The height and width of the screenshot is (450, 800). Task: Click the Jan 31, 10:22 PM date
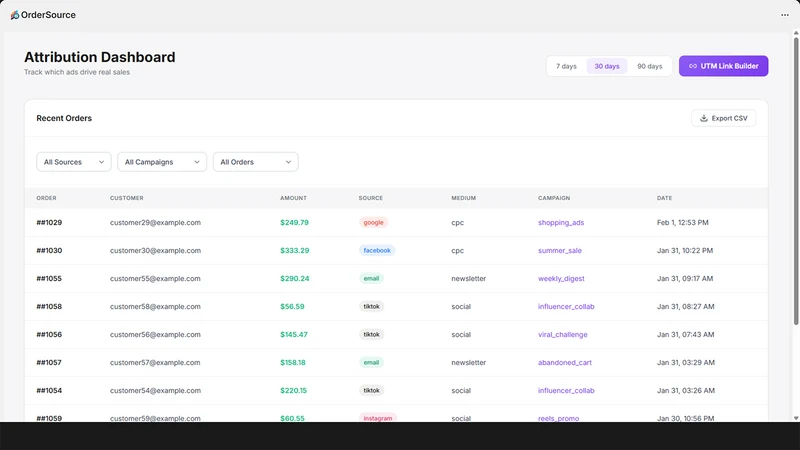(685, 251)
